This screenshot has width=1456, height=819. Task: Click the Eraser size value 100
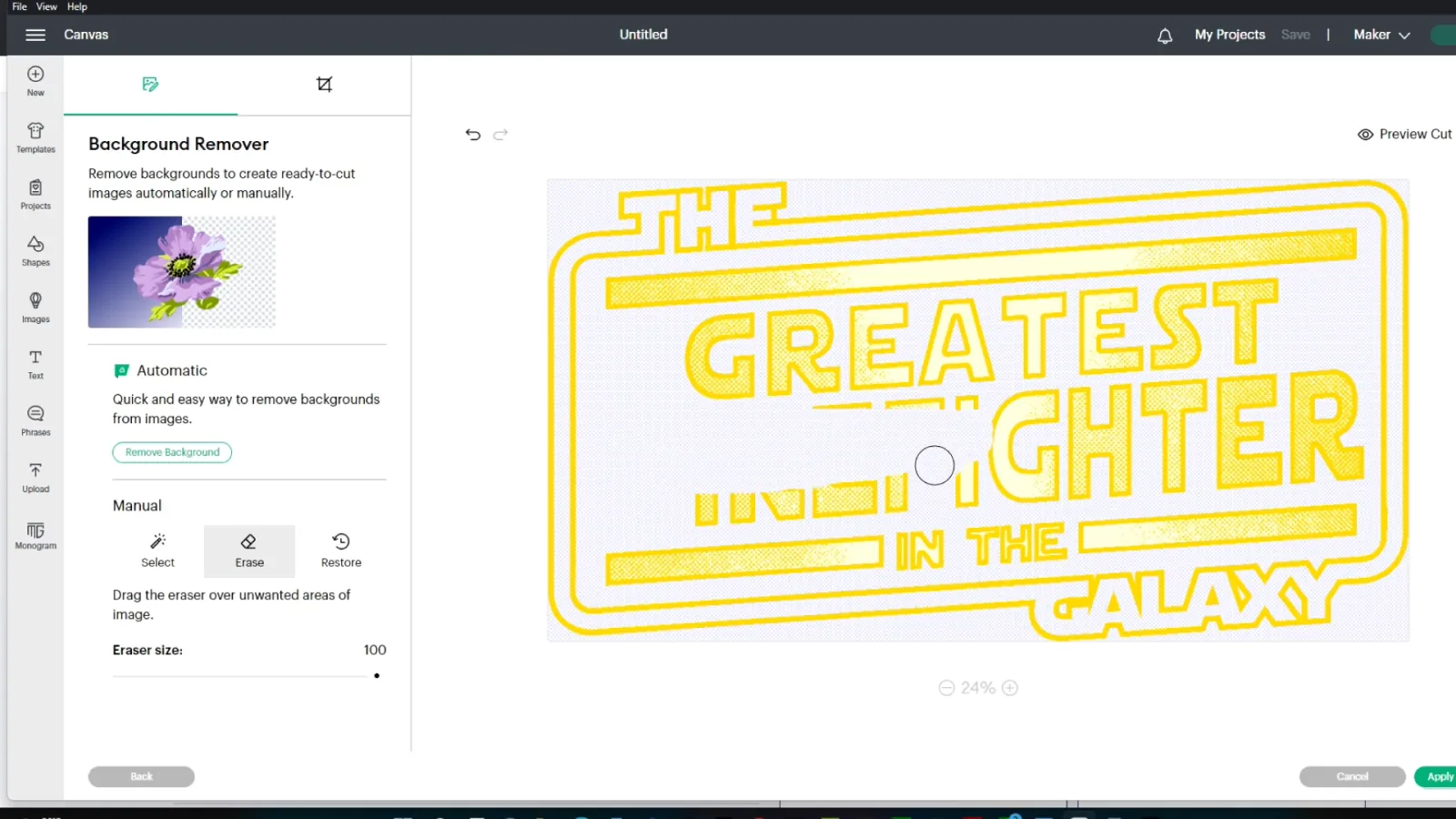(375, 650)
